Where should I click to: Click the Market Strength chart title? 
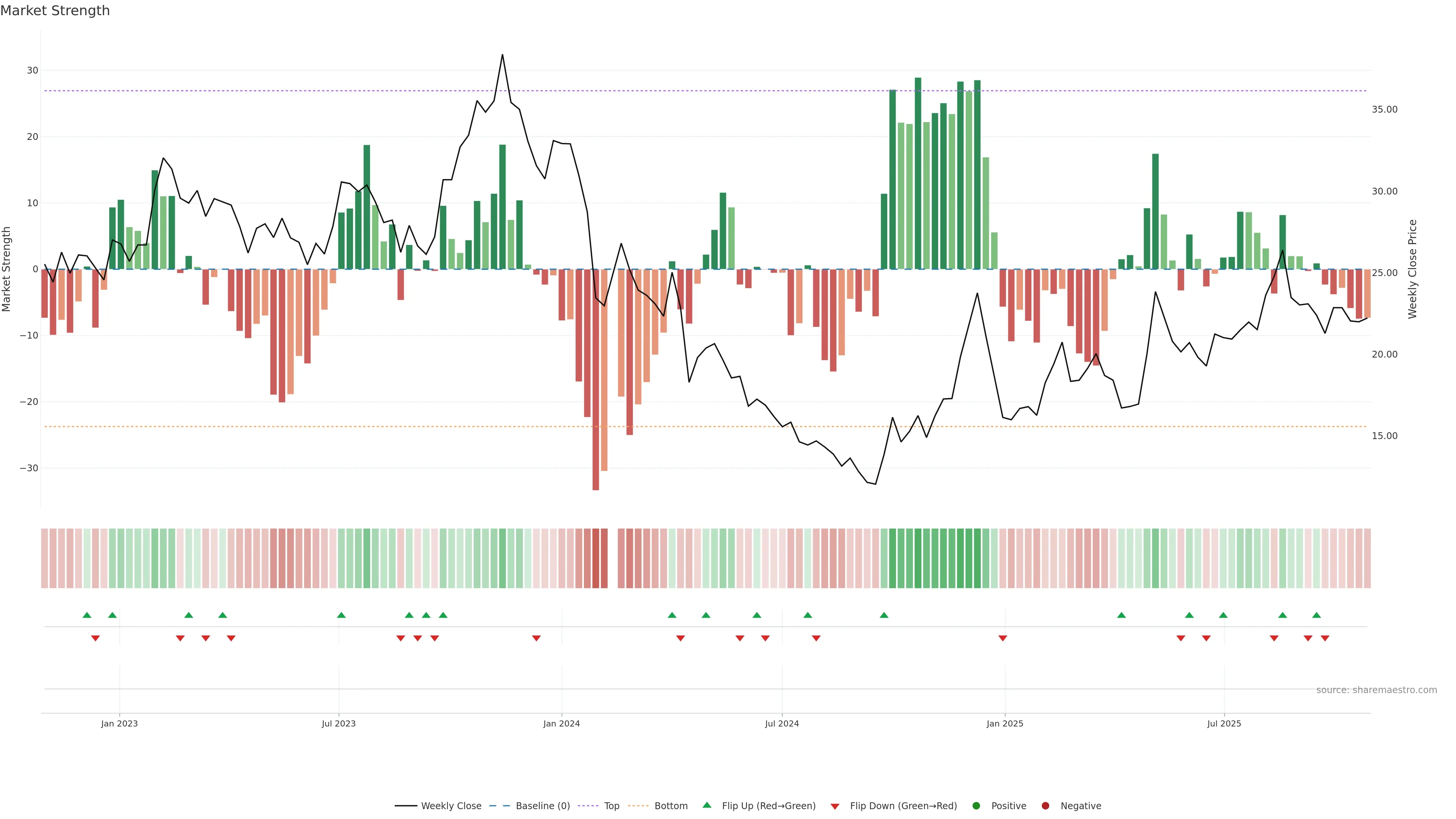(55, 11)
